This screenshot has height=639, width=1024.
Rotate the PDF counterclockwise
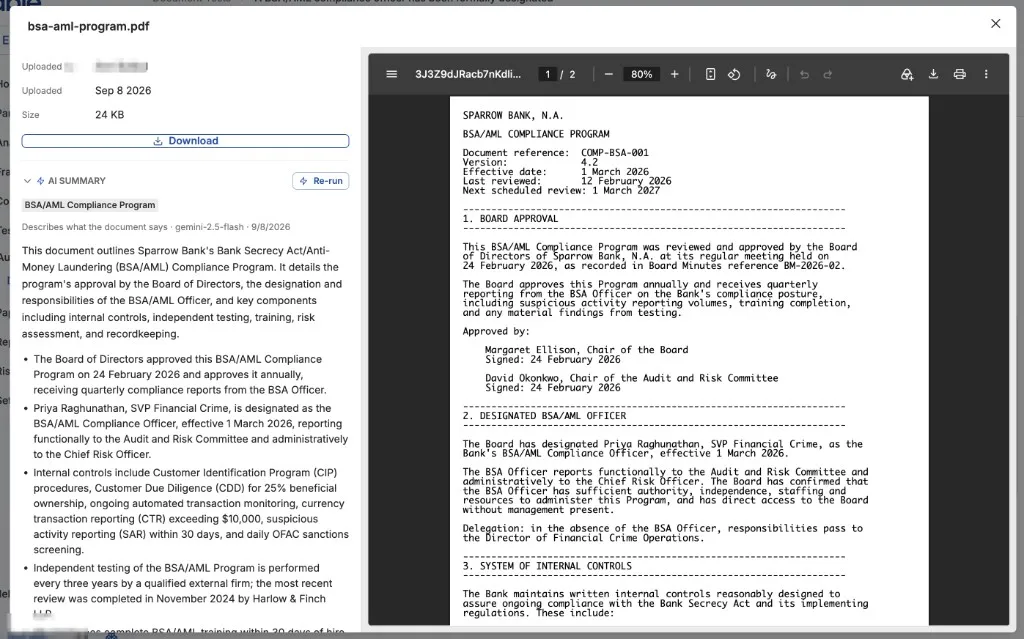click(x=734, y=74)
